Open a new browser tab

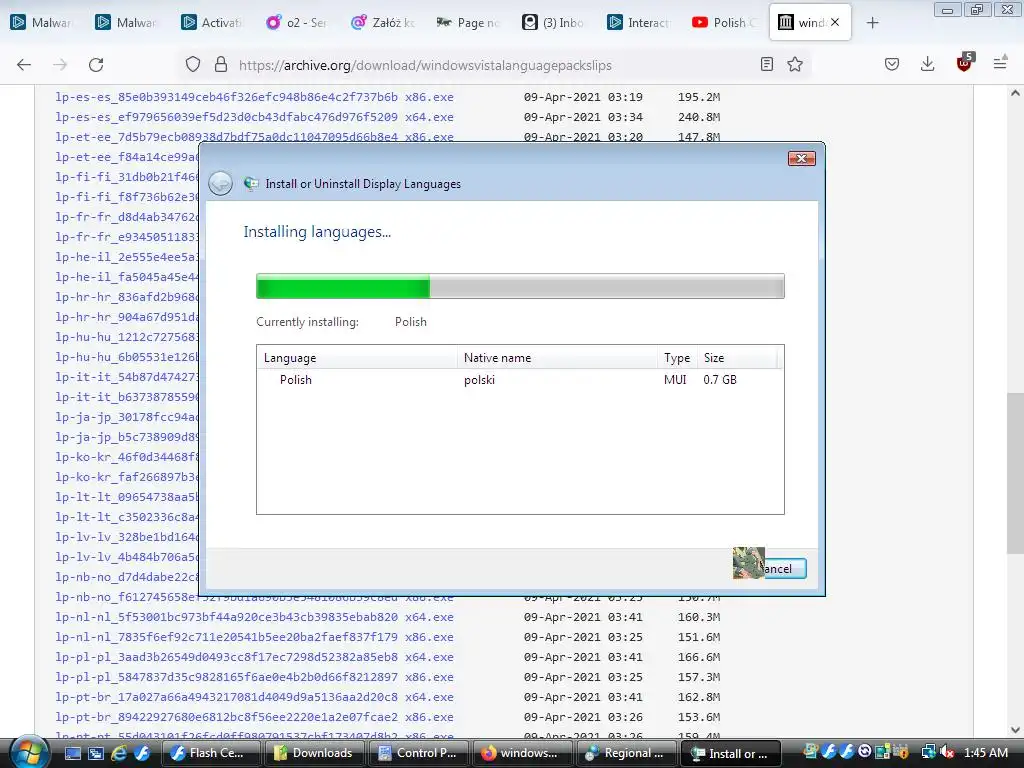pos(872,23)
